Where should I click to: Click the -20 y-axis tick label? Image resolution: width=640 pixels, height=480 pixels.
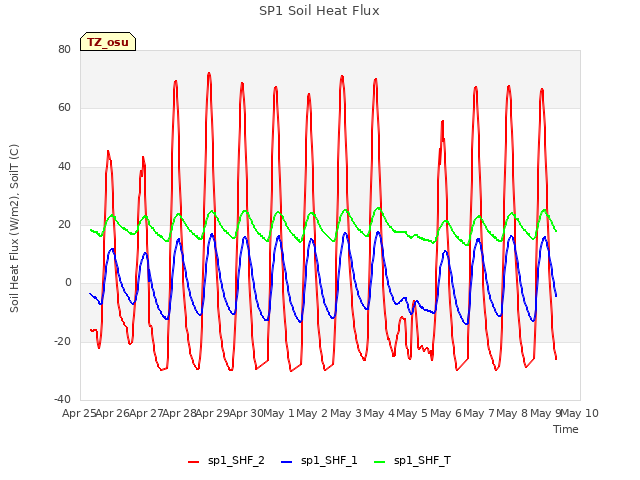(62, 341)
